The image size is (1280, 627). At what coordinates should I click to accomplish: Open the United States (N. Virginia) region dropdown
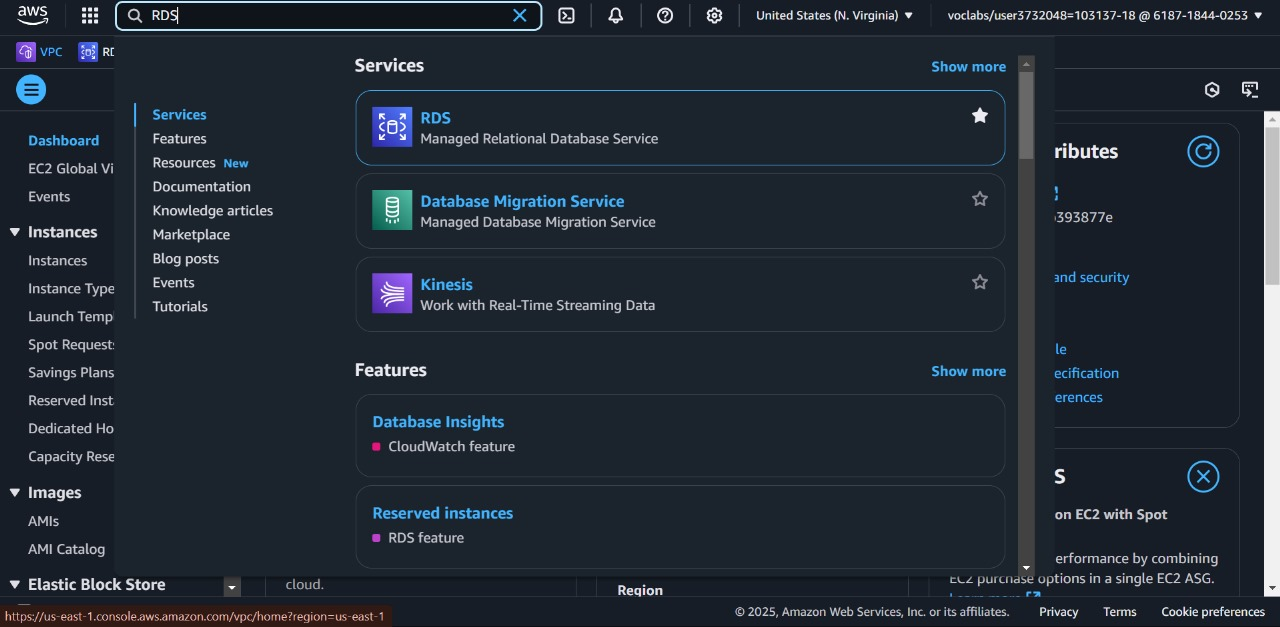pos(834,15)
